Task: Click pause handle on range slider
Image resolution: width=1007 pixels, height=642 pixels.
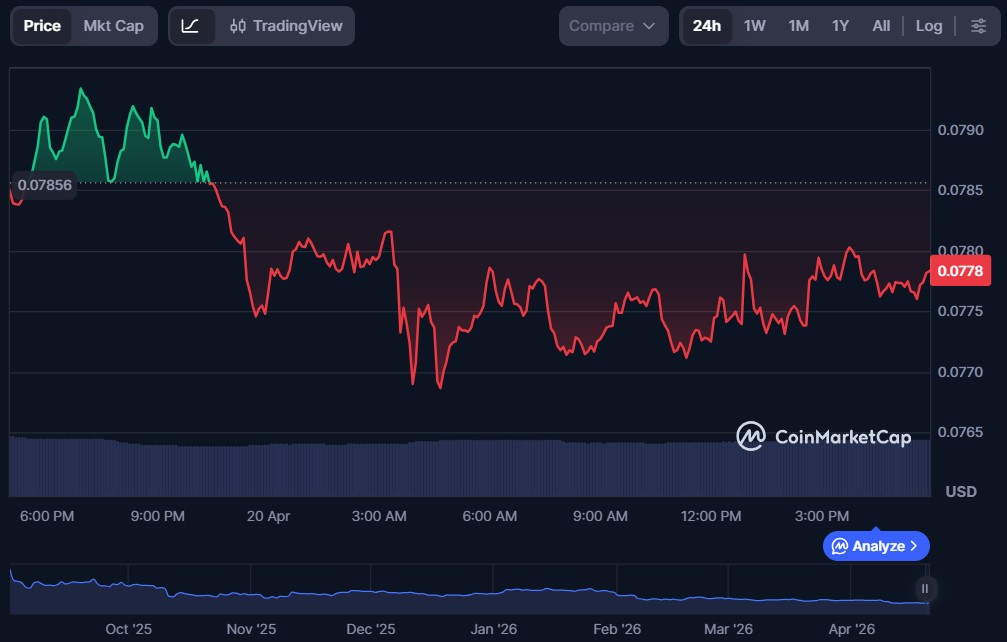Action: tap(925, 588)
